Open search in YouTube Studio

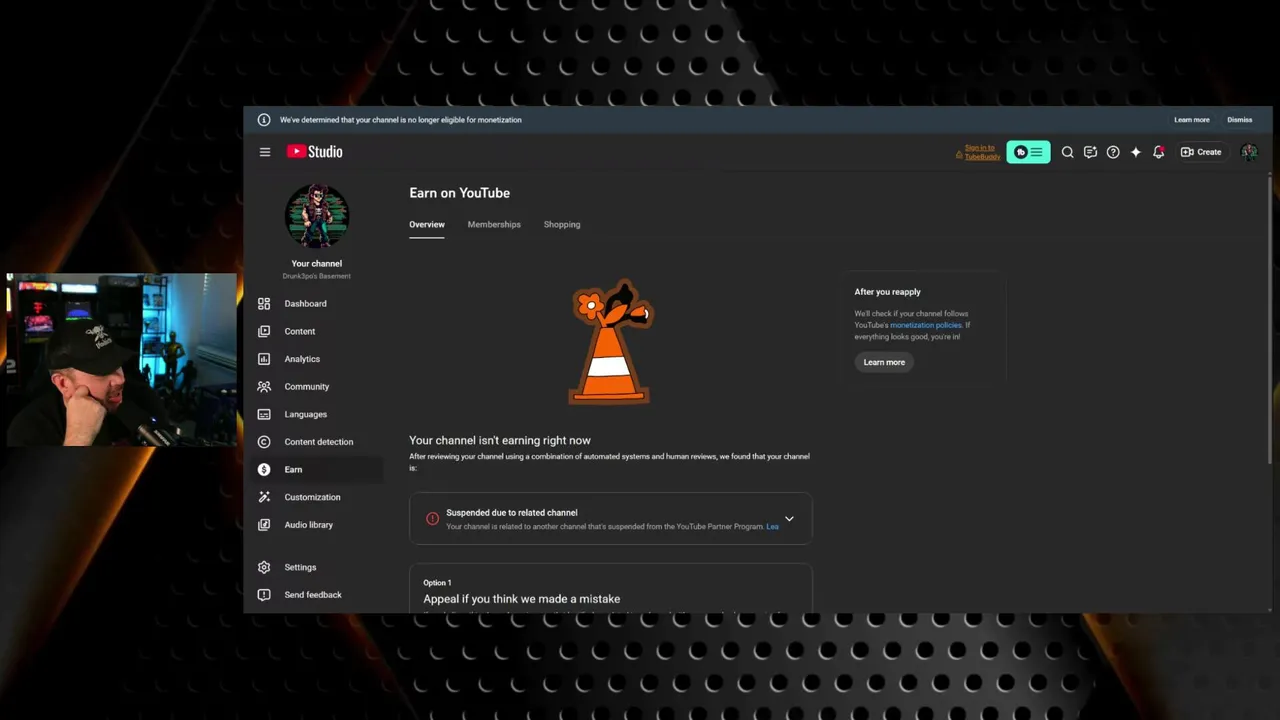(1067, 152)
